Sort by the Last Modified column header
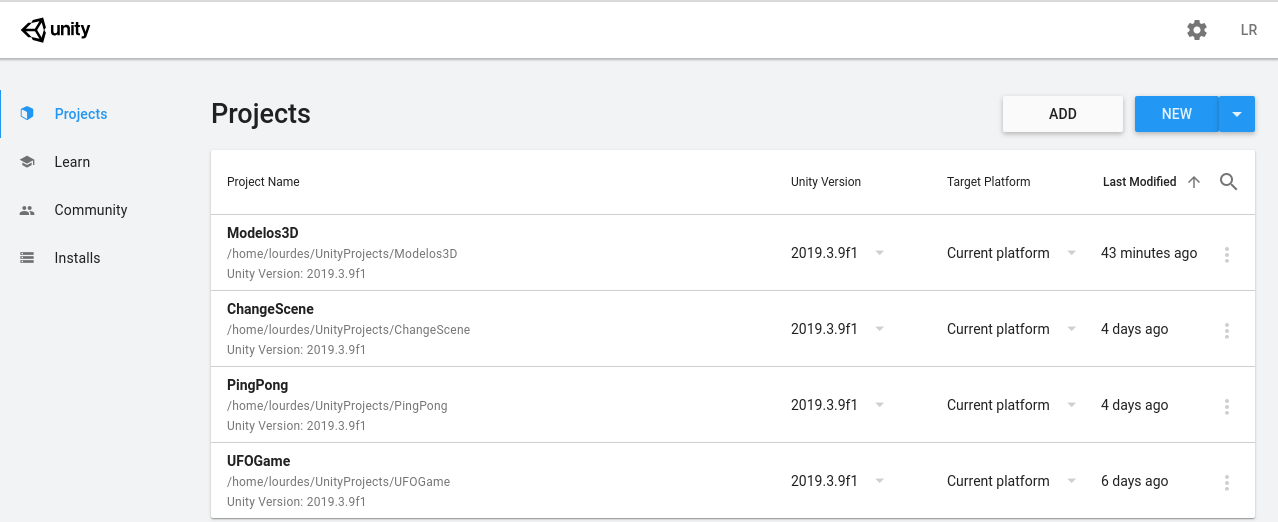Screen dimensions: 1278x522 pos(1139,182)
